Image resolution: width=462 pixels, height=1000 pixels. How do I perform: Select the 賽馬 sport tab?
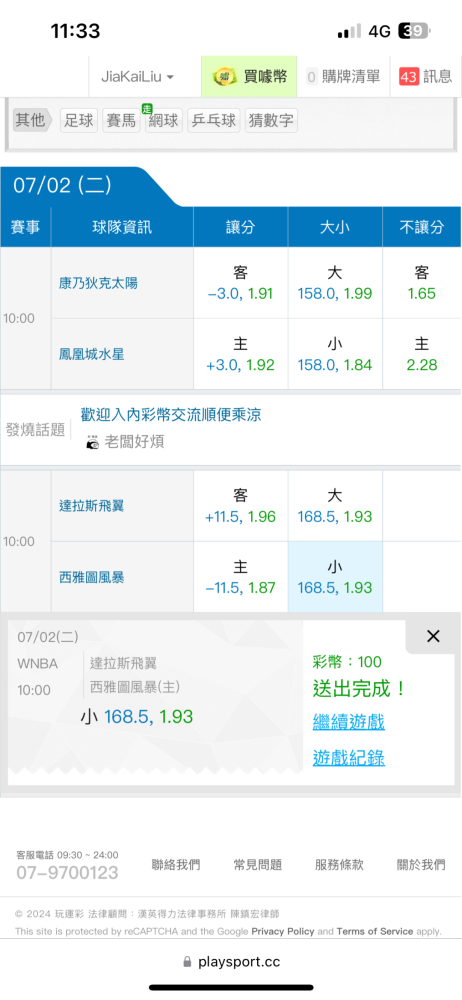tap(121, 121)
